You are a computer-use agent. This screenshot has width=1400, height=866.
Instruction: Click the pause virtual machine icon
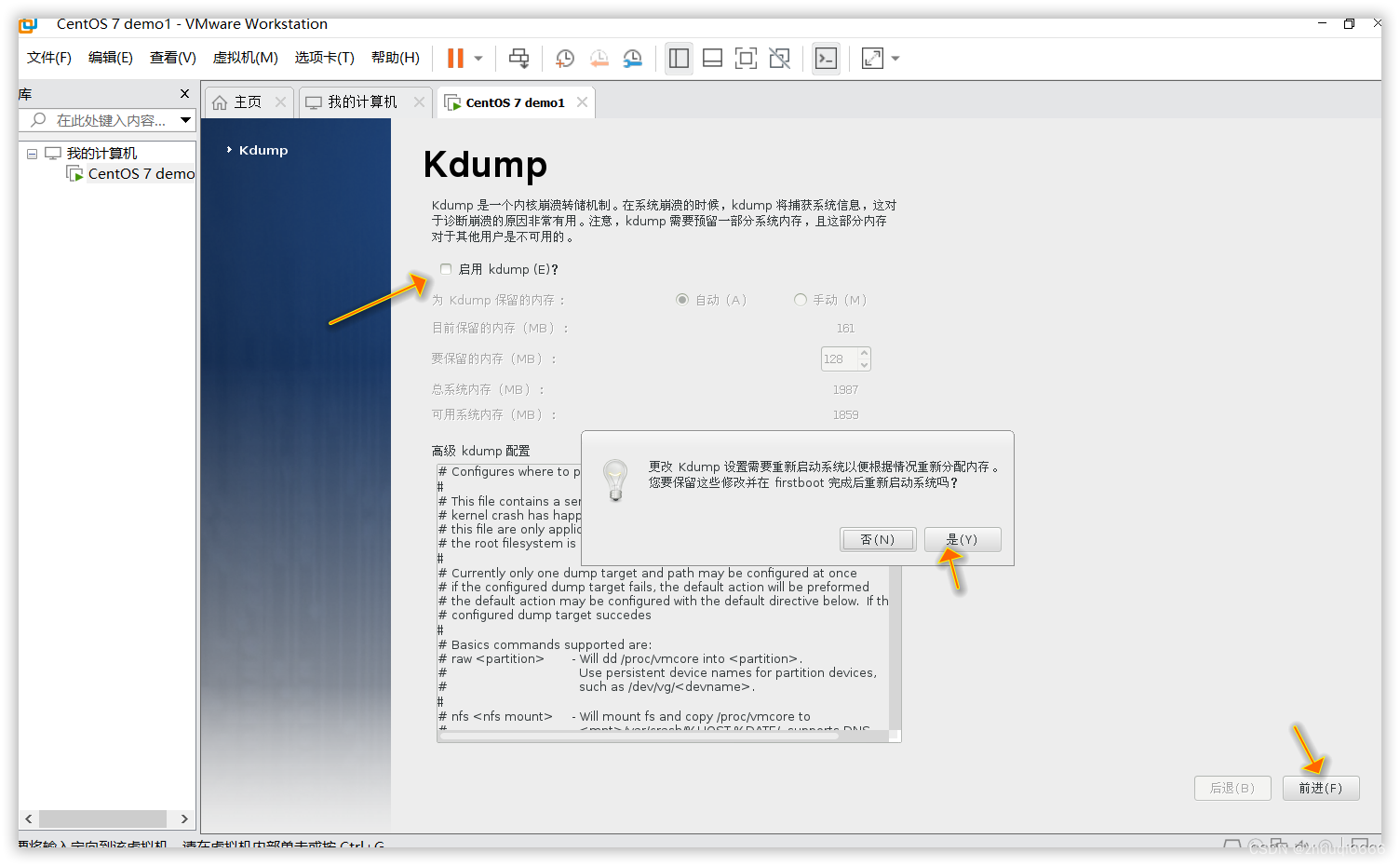(455, 59)
